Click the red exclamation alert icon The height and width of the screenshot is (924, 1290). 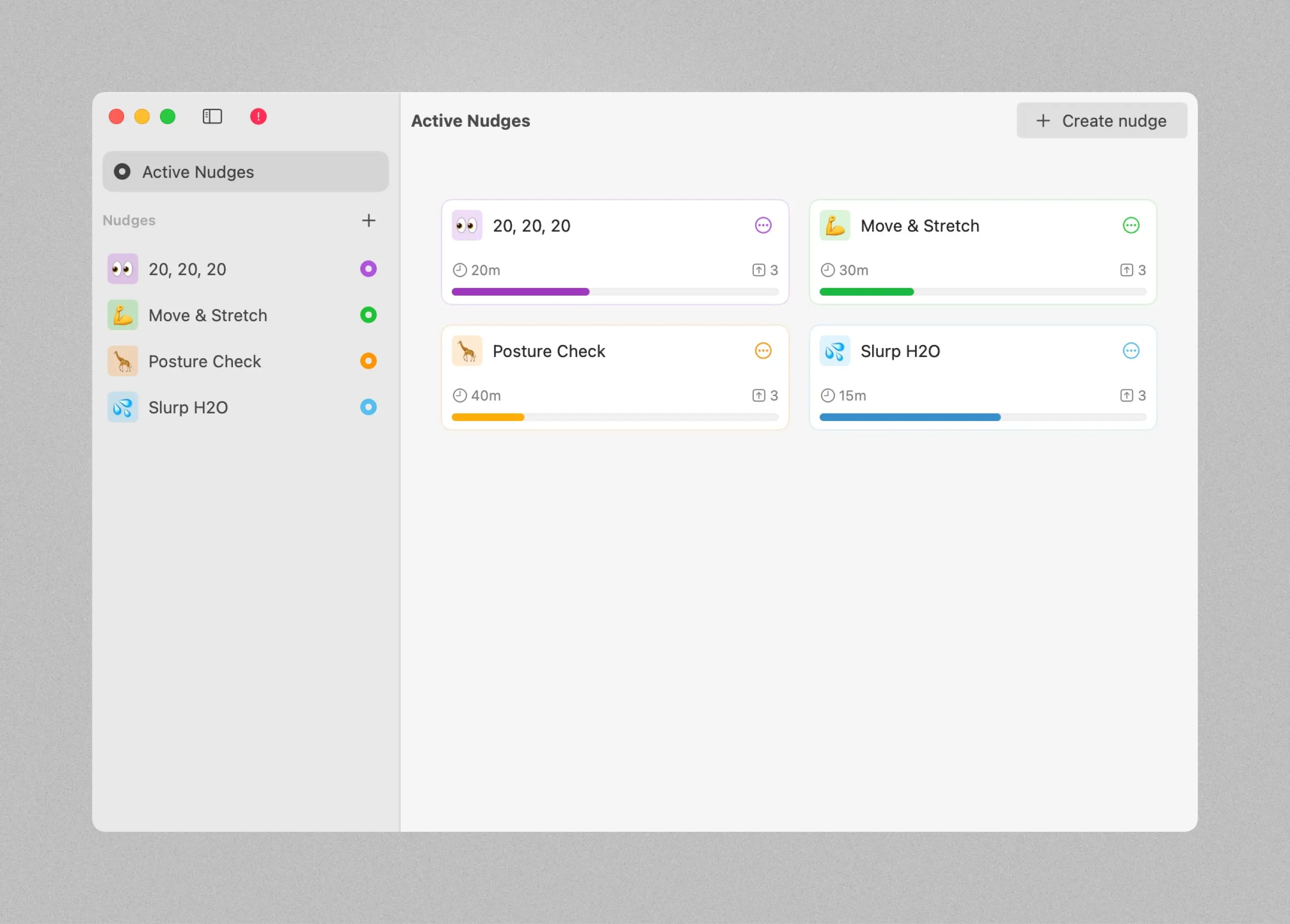pyautogui.click(x=258, y=116)
